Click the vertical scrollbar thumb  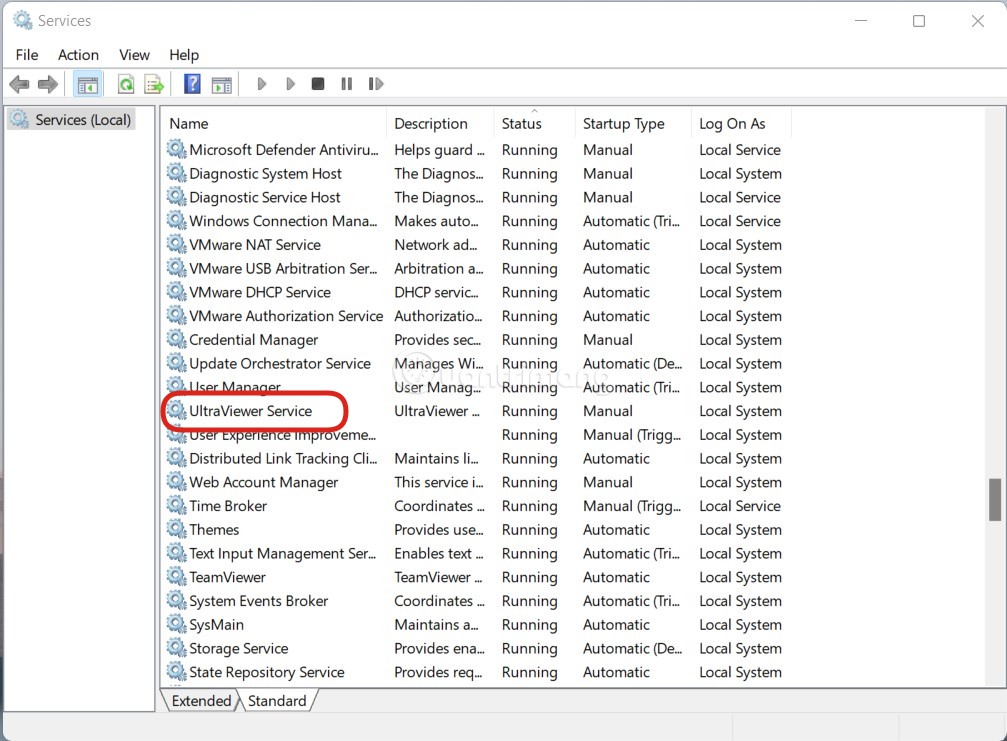coord(995,499)
